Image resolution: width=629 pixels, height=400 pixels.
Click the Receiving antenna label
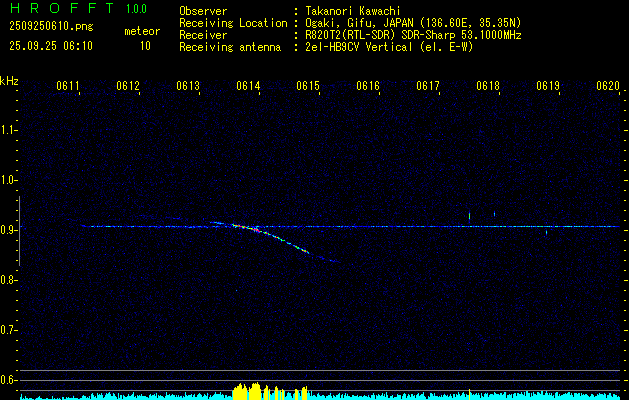pos(230,47)
